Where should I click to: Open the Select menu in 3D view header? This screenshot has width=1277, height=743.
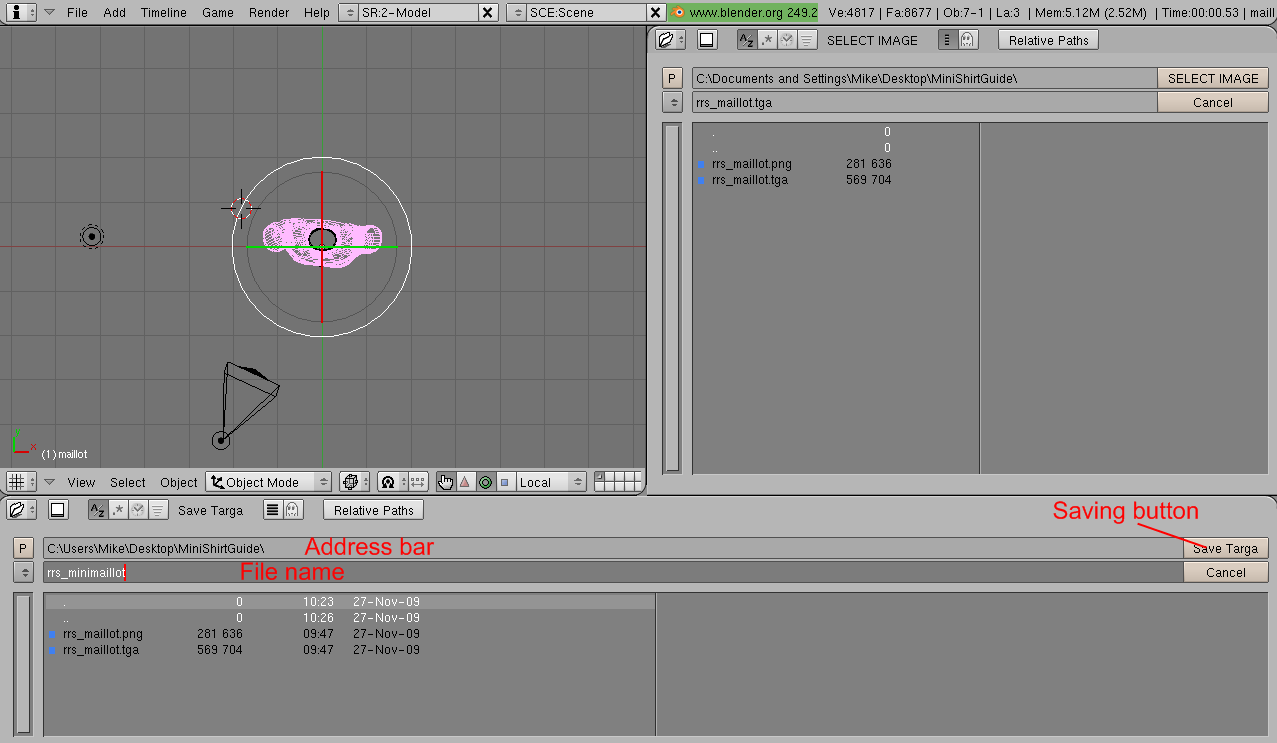tap(127, 482)
